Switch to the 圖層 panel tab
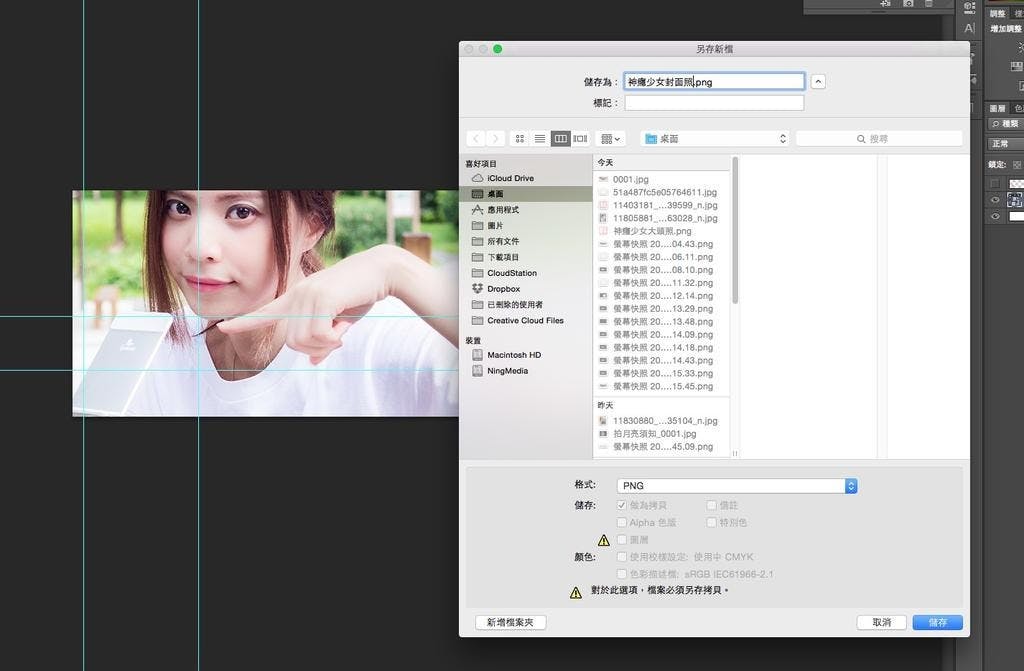 (997, 108)
